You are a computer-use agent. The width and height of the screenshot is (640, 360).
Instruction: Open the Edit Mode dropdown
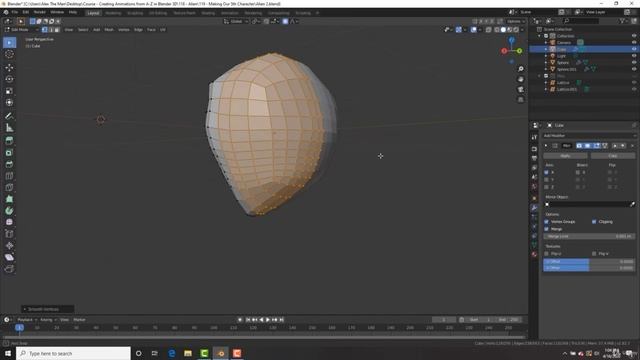(21, 30)
